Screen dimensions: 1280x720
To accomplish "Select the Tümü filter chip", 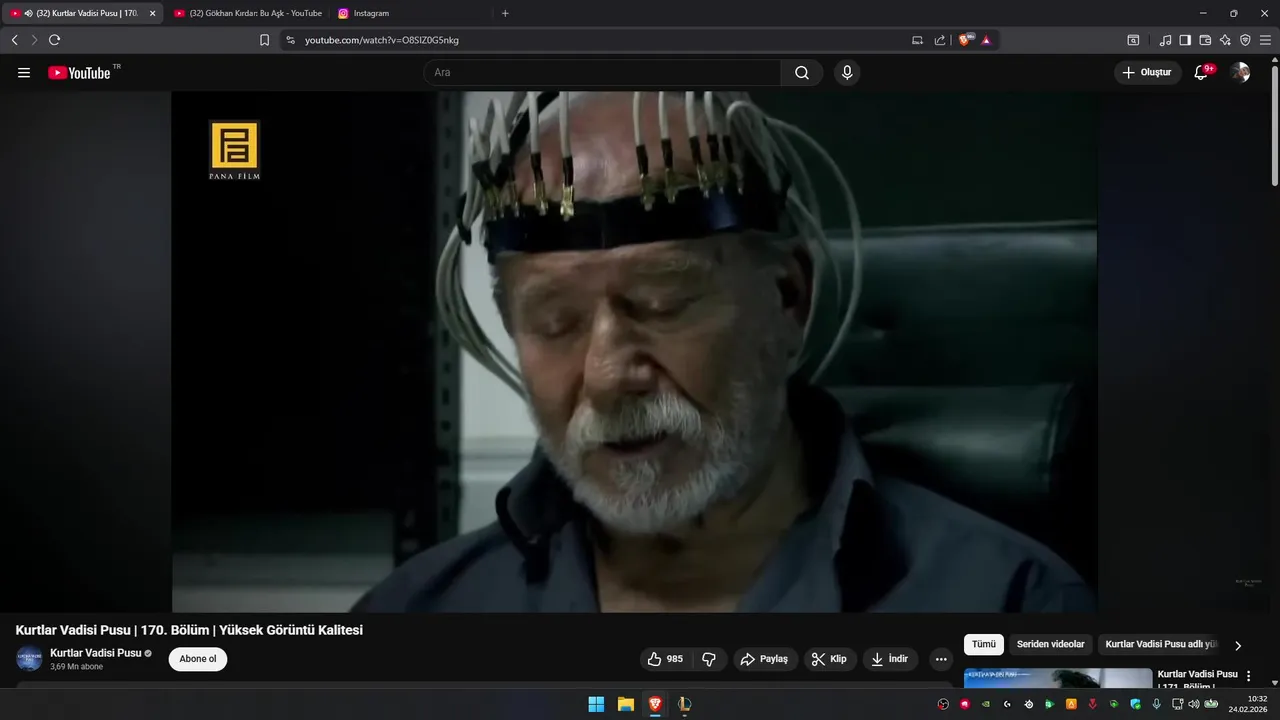I will coord(984,644).
